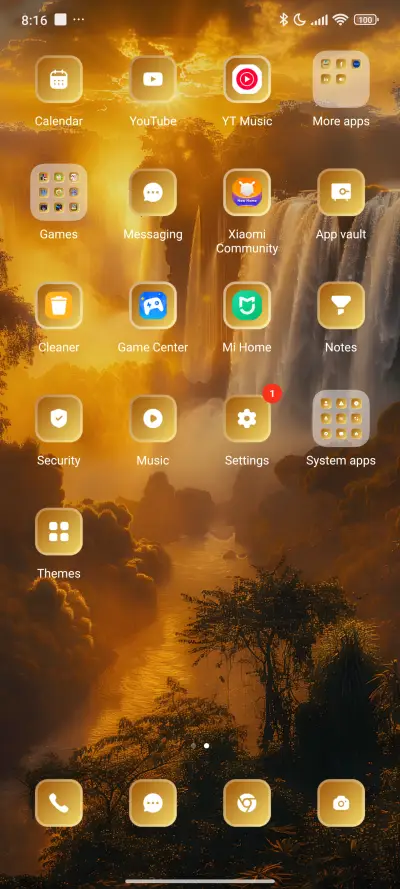Launch the Mi Home app

(246, 306)
